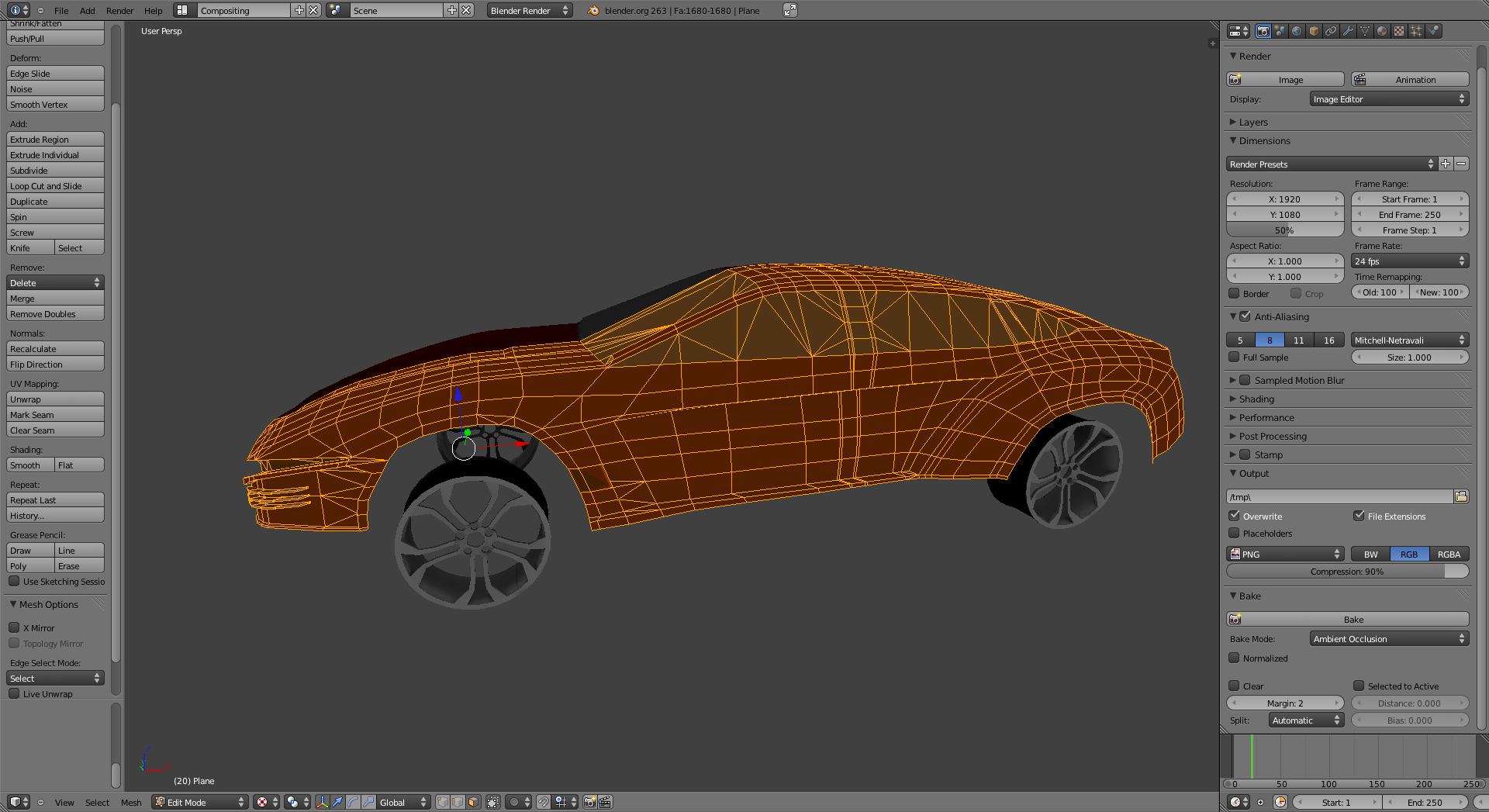Open the Object constraints chain tab

[x=1331, y=31]
